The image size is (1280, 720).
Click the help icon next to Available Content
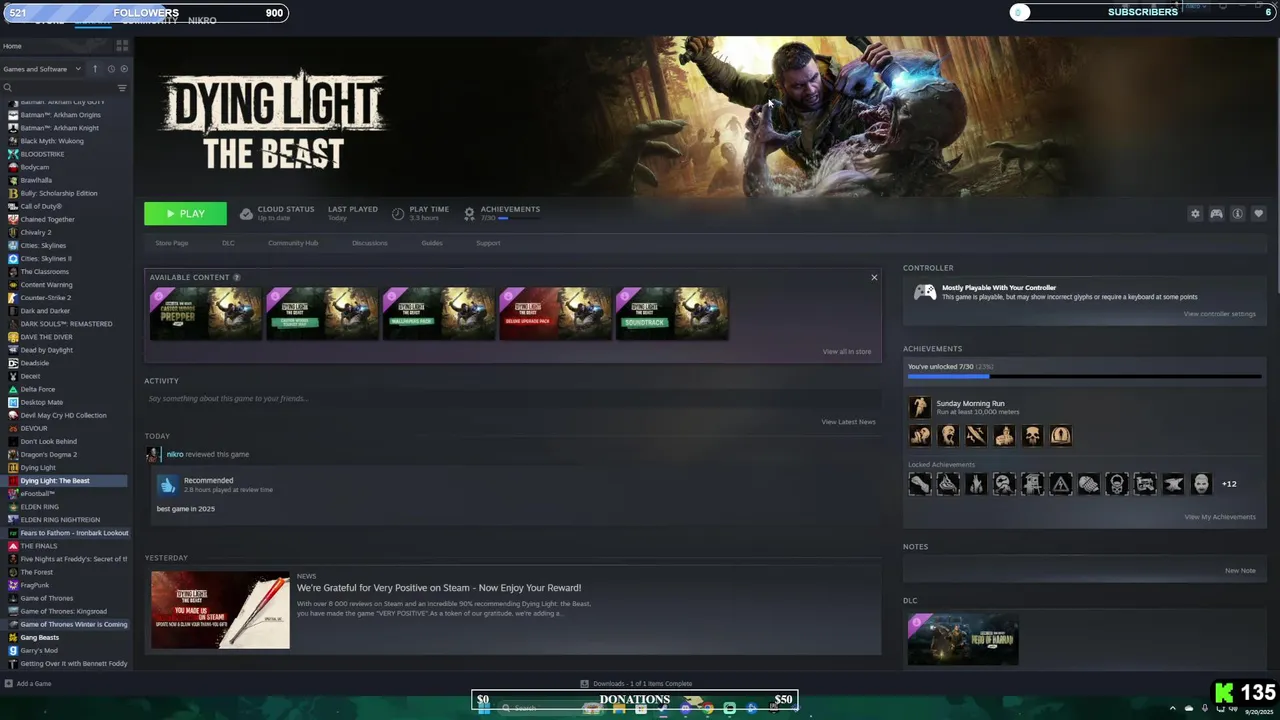point(237,277)
